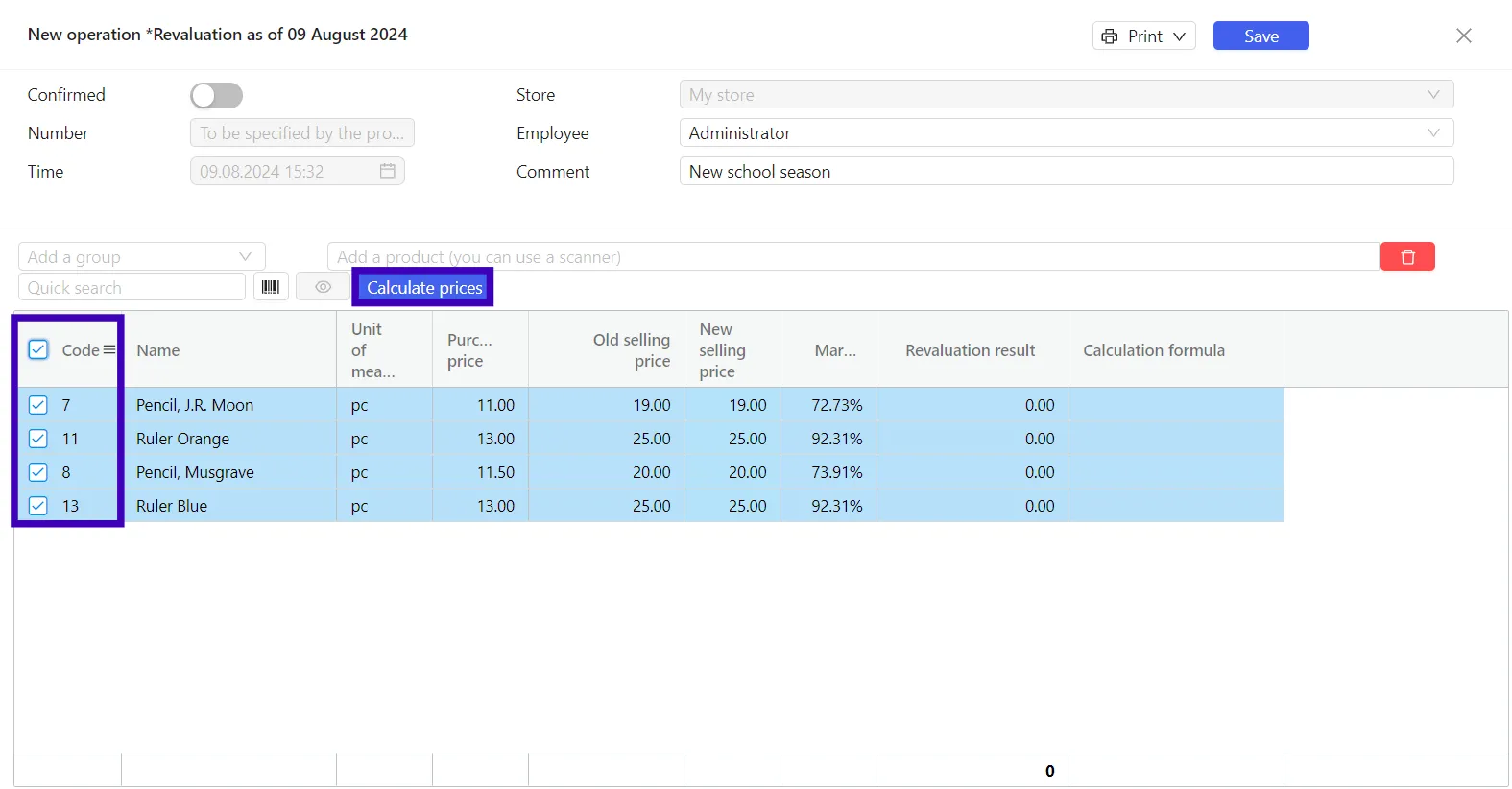This screenshot has width=1512, height=789.
Task: Uncheck the checkbox for code 7
Action: (x=38, y=405)
